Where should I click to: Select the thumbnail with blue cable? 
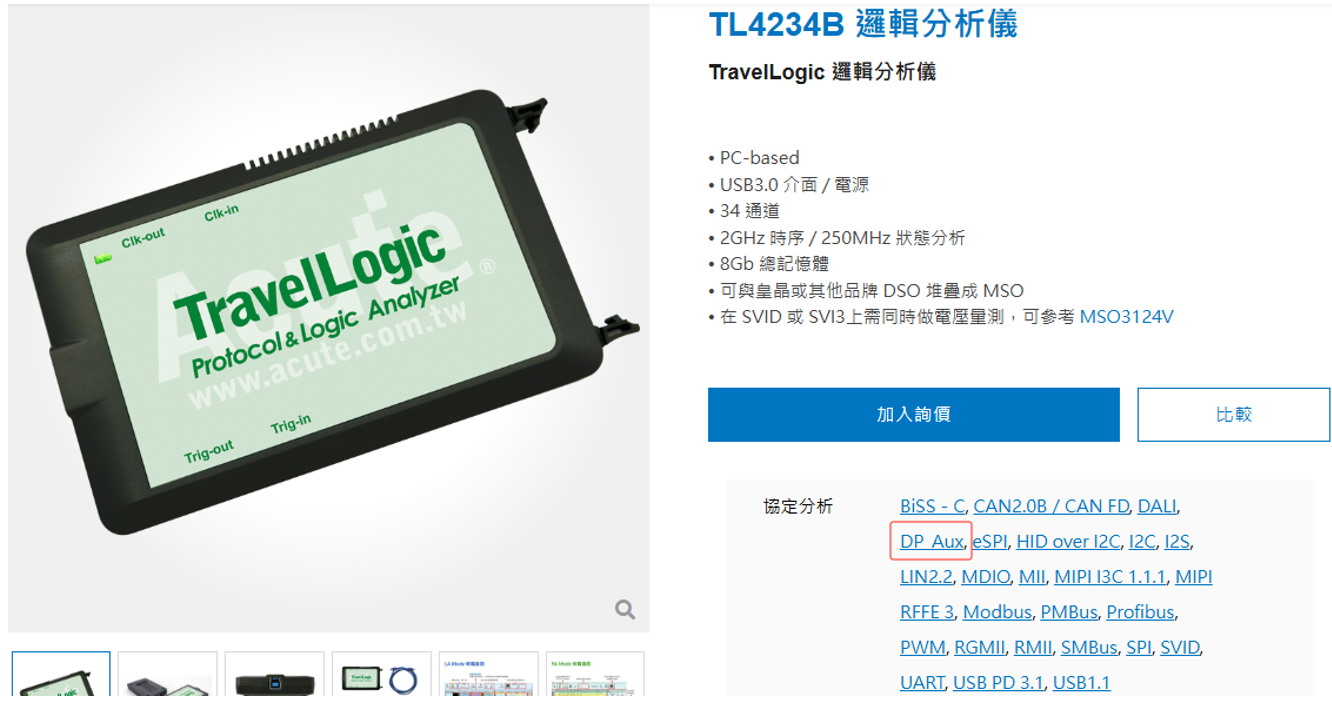(x=381, y=674)
